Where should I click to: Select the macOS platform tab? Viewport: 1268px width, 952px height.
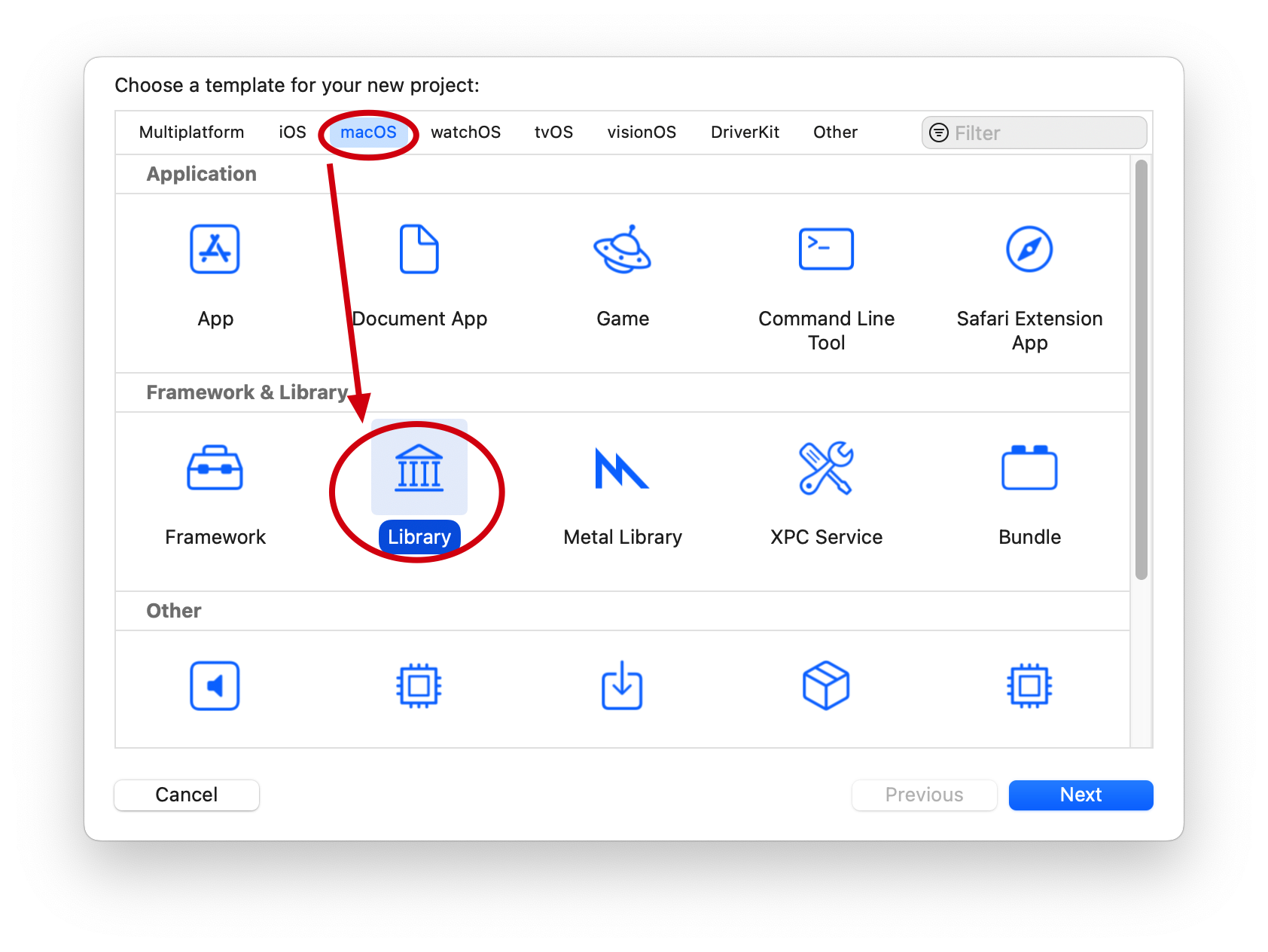click(x=368, y=133)
